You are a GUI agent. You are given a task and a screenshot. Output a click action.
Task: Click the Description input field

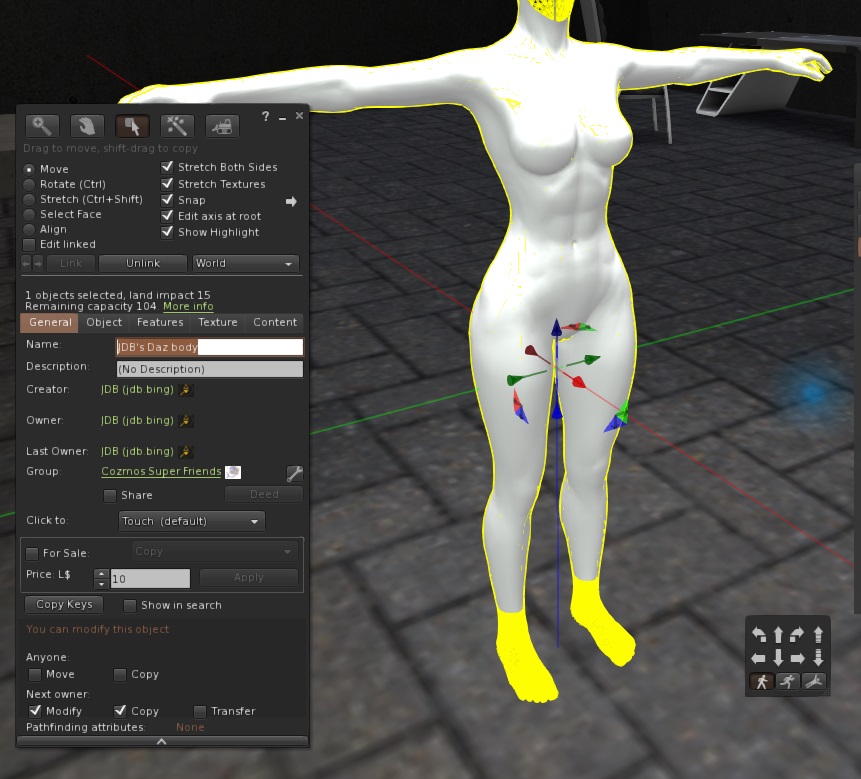tap(209, 369)
